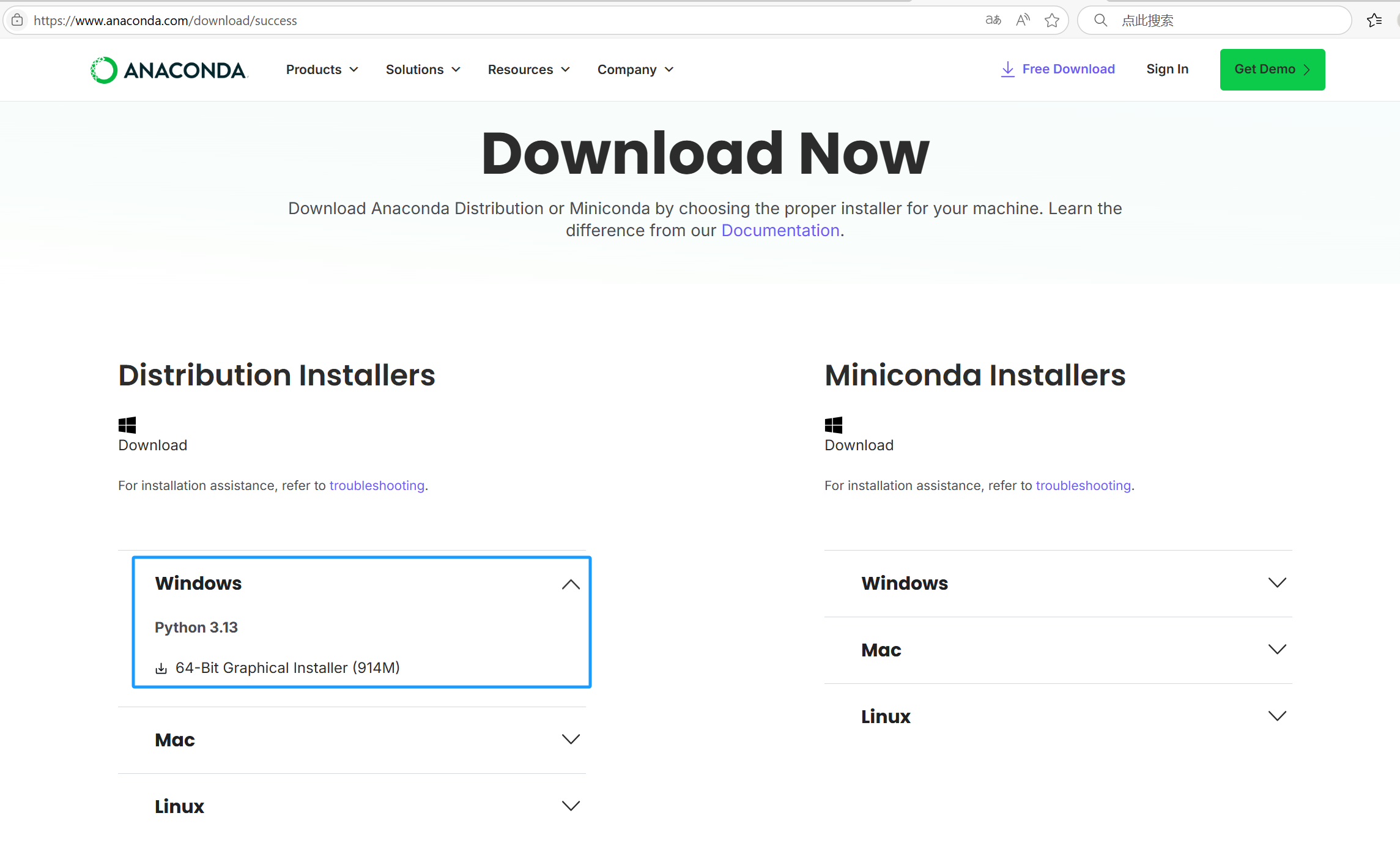Click the Windows logo under Distribution Installers
The image size is (1400, 843).
point(127,425)
